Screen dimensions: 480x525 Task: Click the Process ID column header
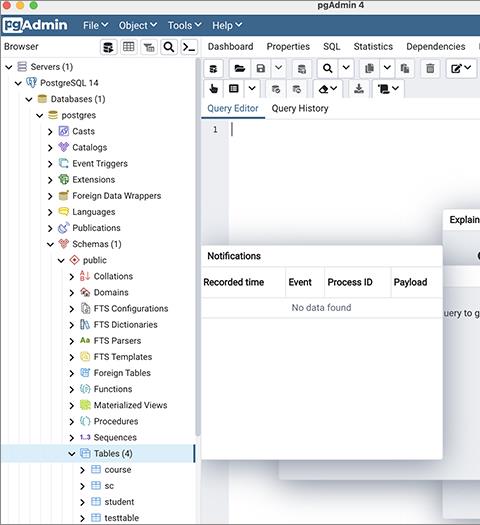[x=350, y=282]
